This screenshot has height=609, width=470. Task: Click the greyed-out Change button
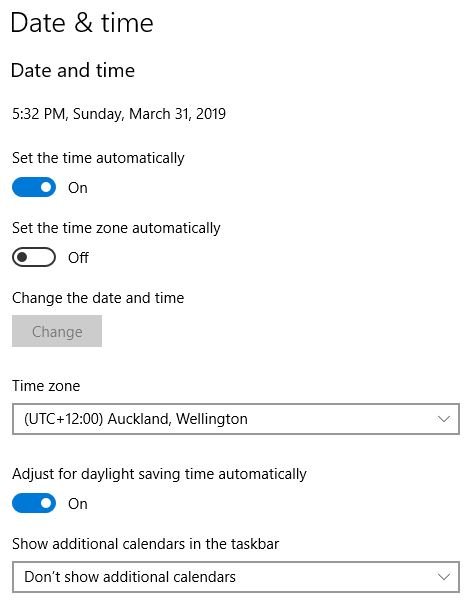point(57,331)
